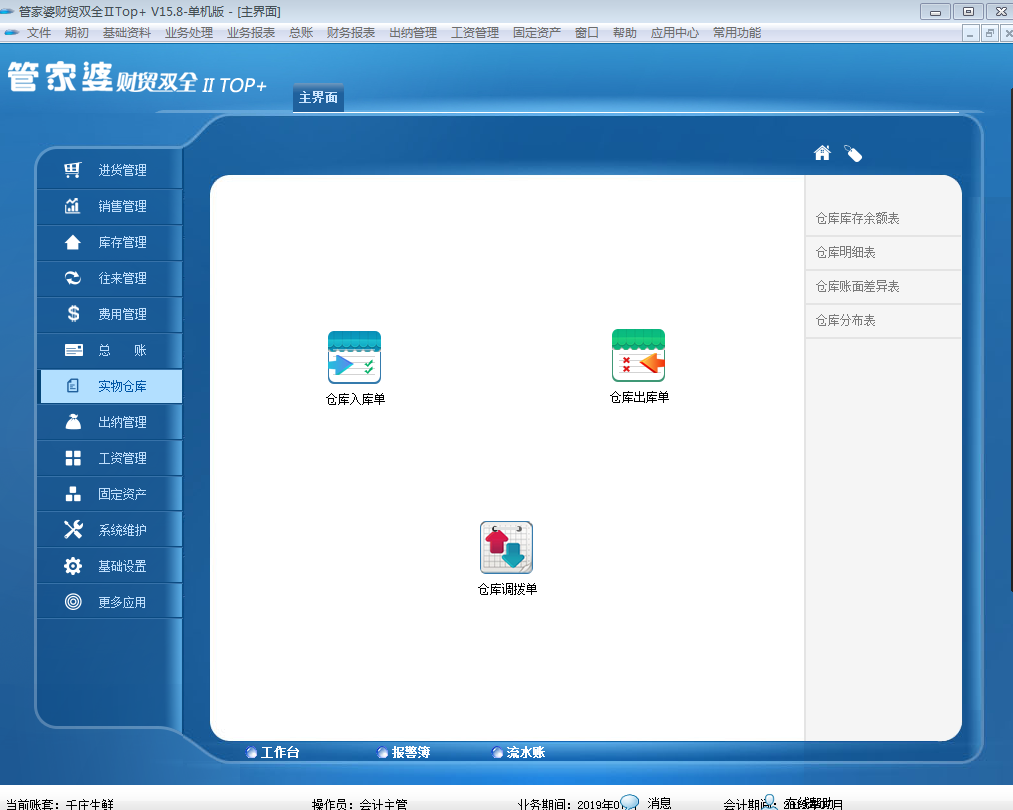Image resolution: width=1013 pixels, height=810 pixels.
Task: Open the 窗口 menu
Action: (x=587, y=32)
